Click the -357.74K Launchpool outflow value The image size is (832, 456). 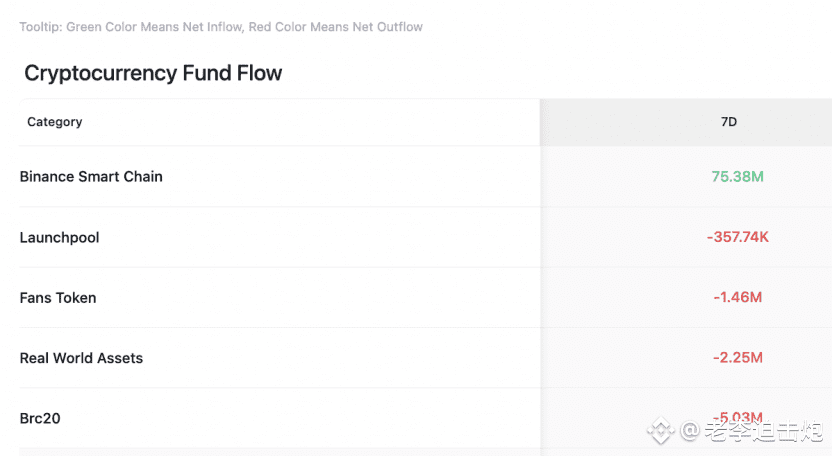(x=738, y=237)
